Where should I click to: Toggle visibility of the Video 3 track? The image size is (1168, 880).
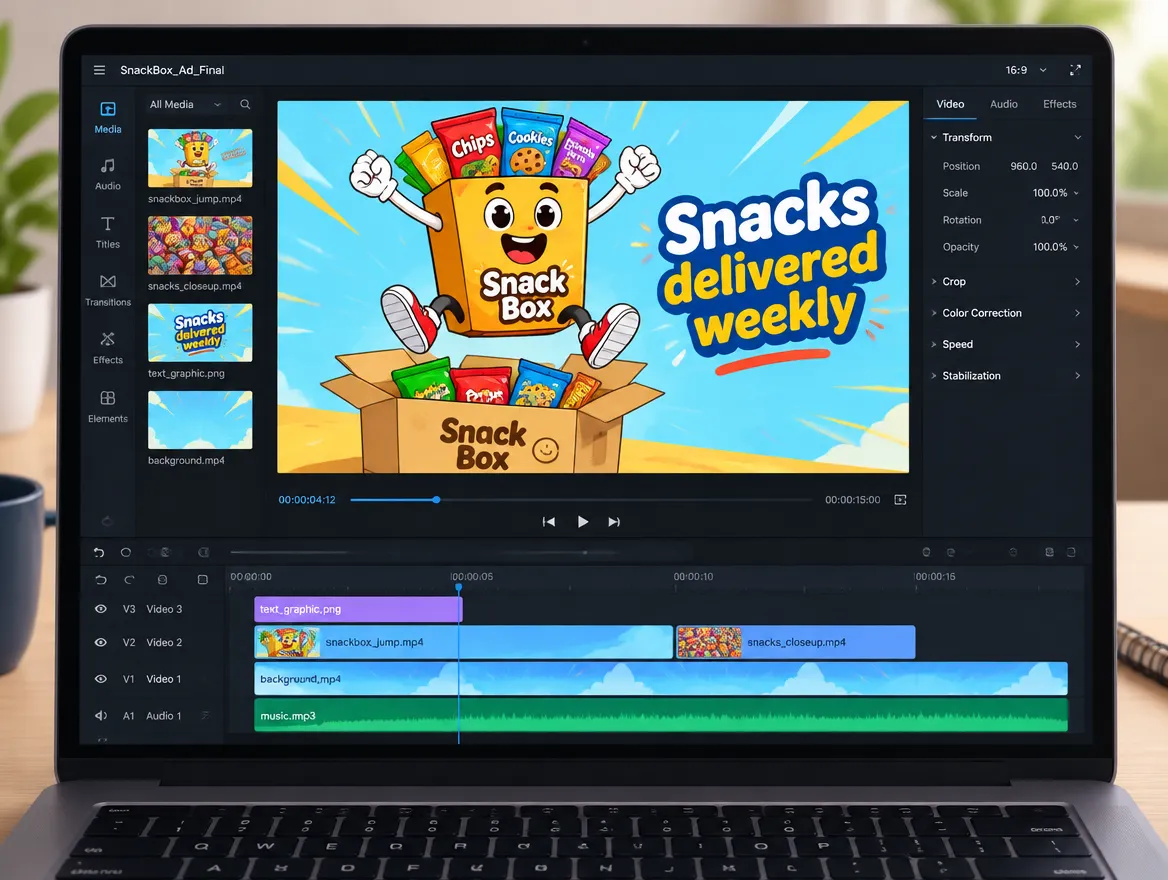click(101, 609)
